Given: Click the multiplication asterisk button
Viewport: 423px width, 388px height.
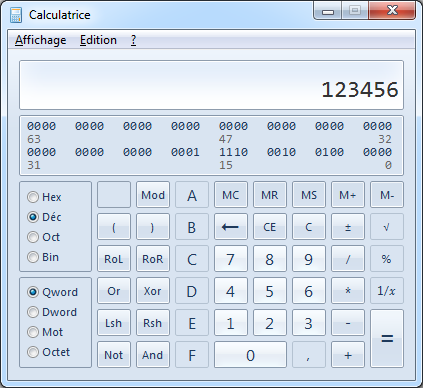Looking at the screenshot, I should (348, 291).
